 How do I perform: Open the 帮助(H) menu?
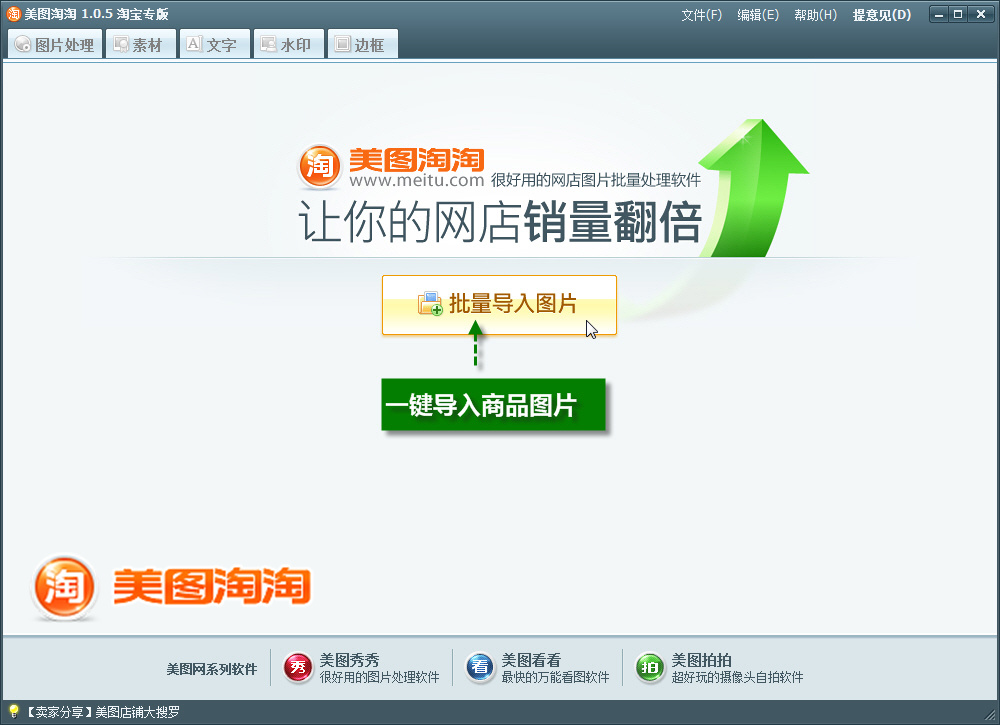[815, 15]
